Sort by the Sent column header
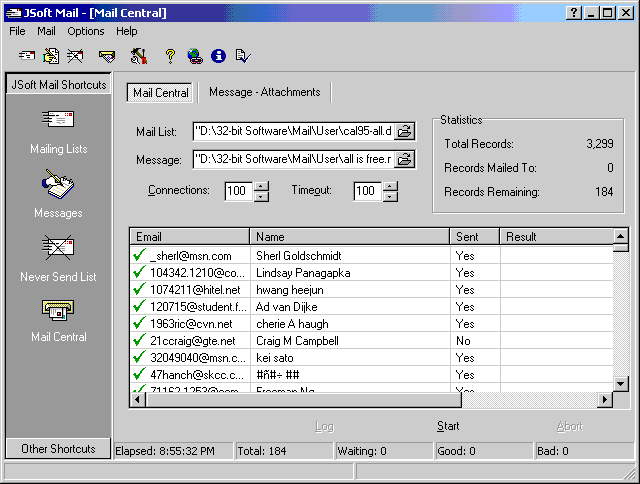 475,236
